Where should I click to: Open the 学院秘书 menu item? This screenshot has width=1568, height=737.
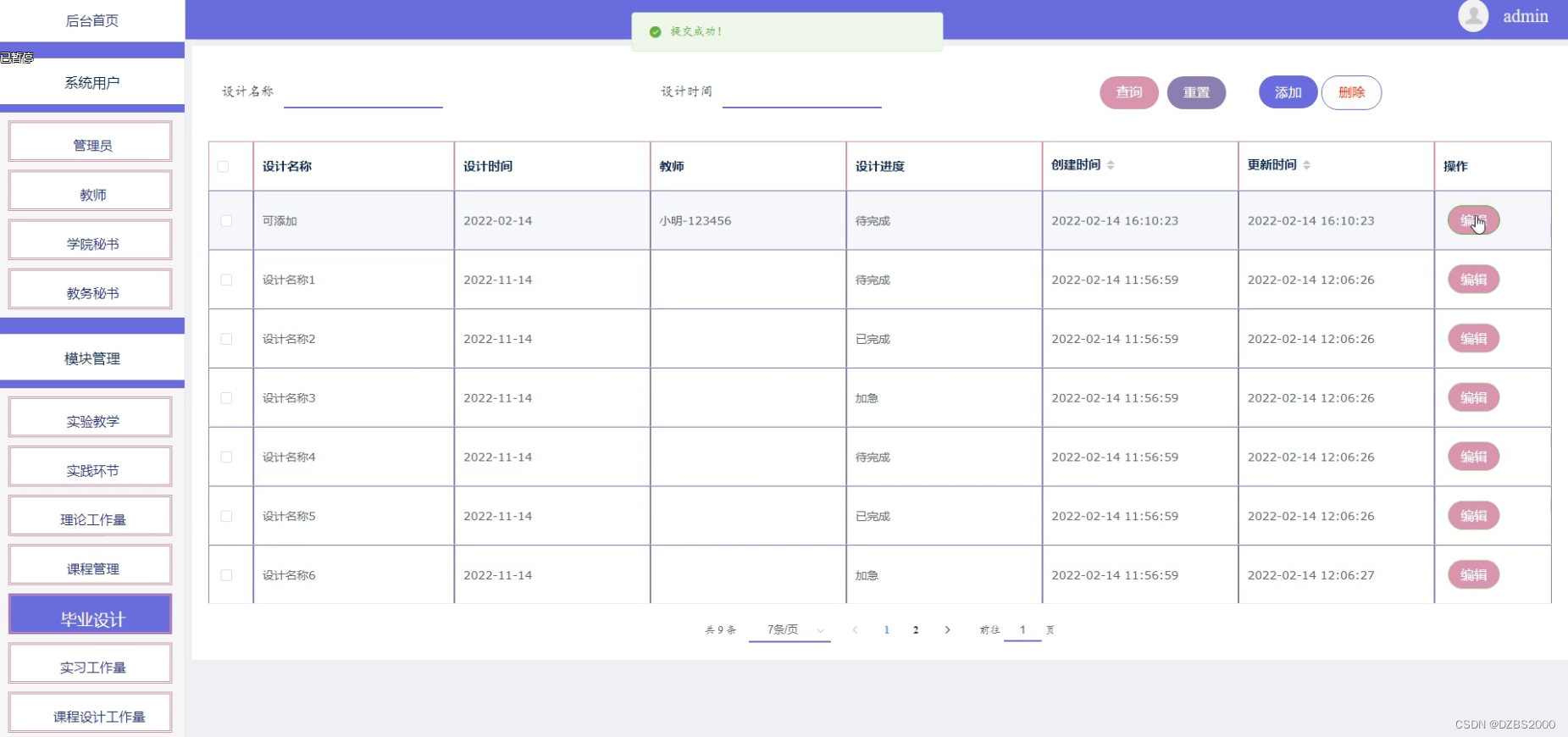[91, 240]
